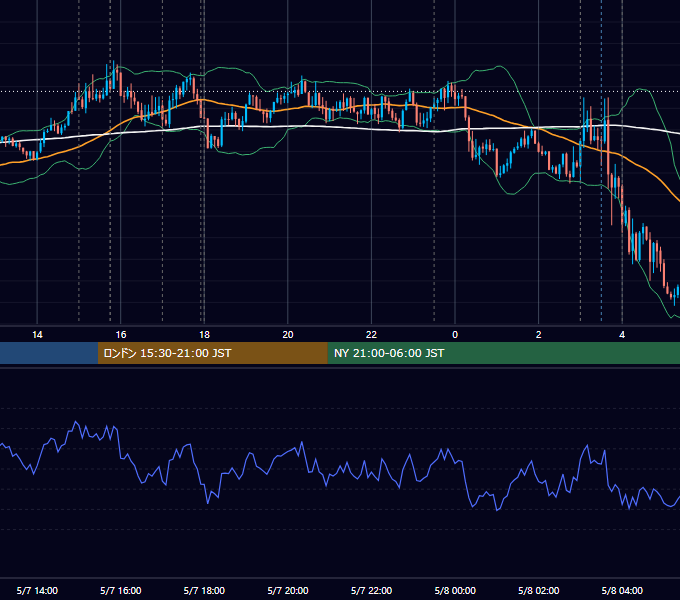Click the 5/7 14:00 date label

pos(37,590)
